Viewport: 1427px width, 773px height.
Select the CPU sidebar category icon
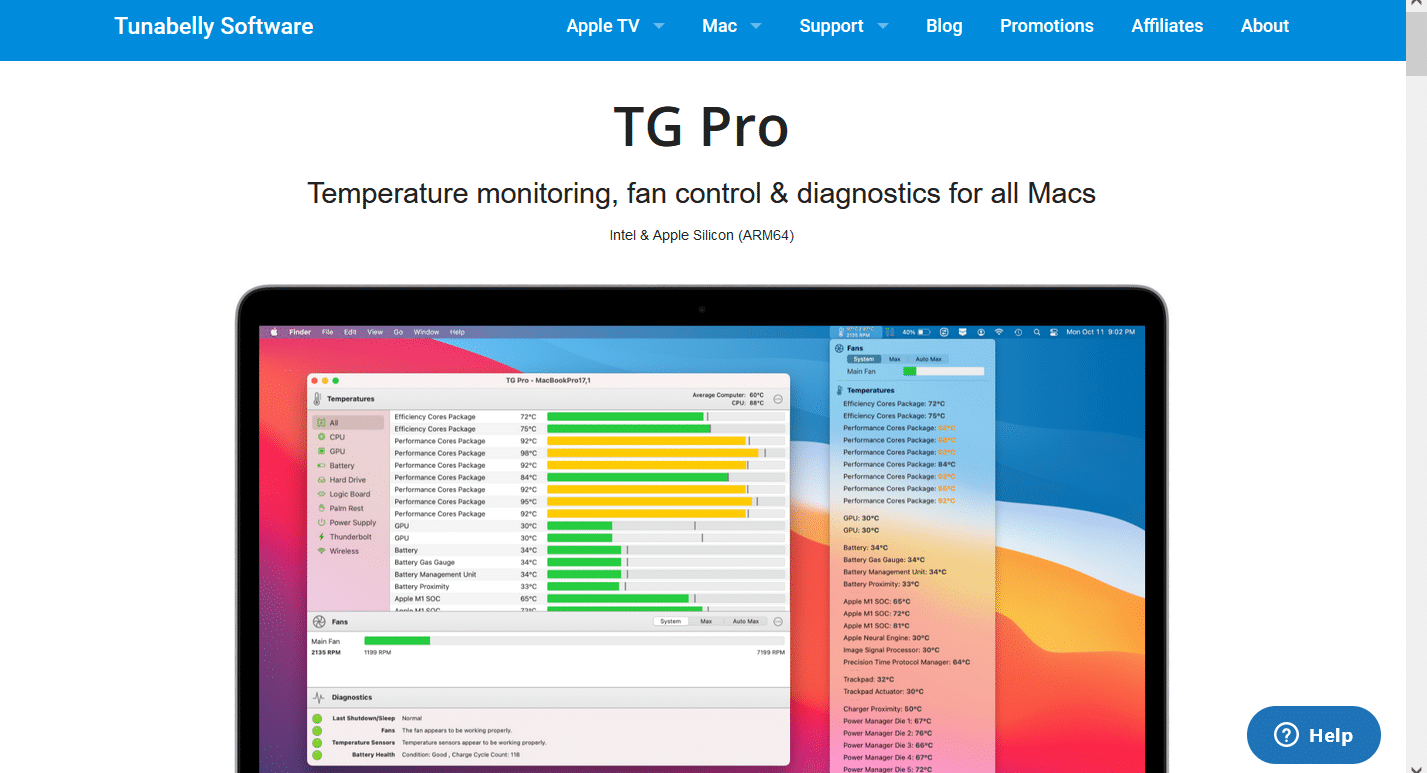pos(321,437)
